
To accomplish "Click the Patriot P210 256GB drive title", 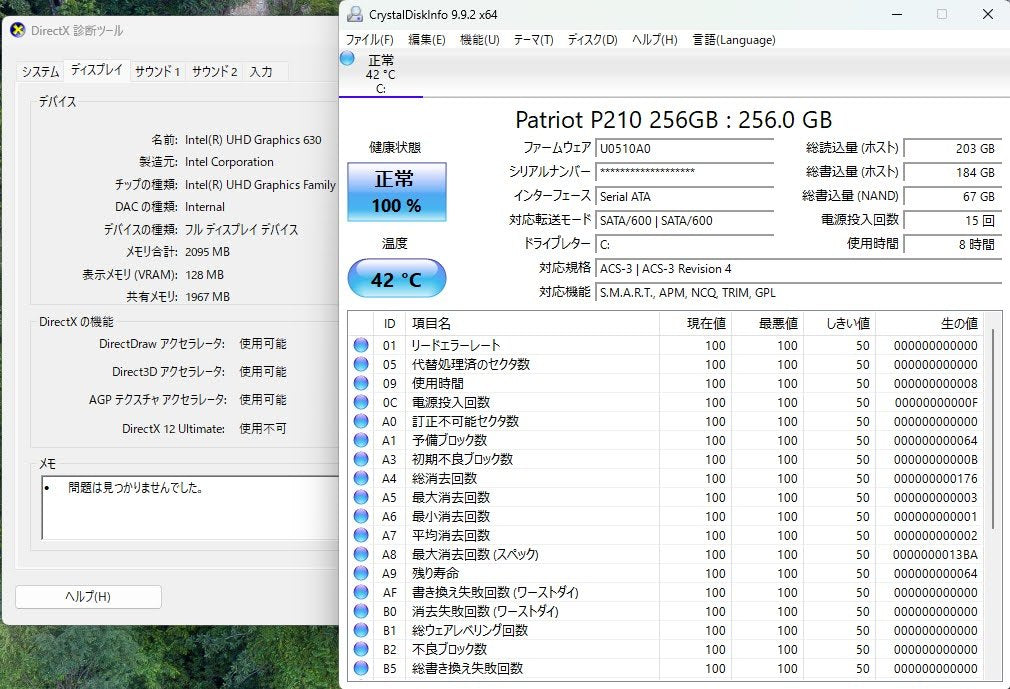I will (x=674, y=120).
